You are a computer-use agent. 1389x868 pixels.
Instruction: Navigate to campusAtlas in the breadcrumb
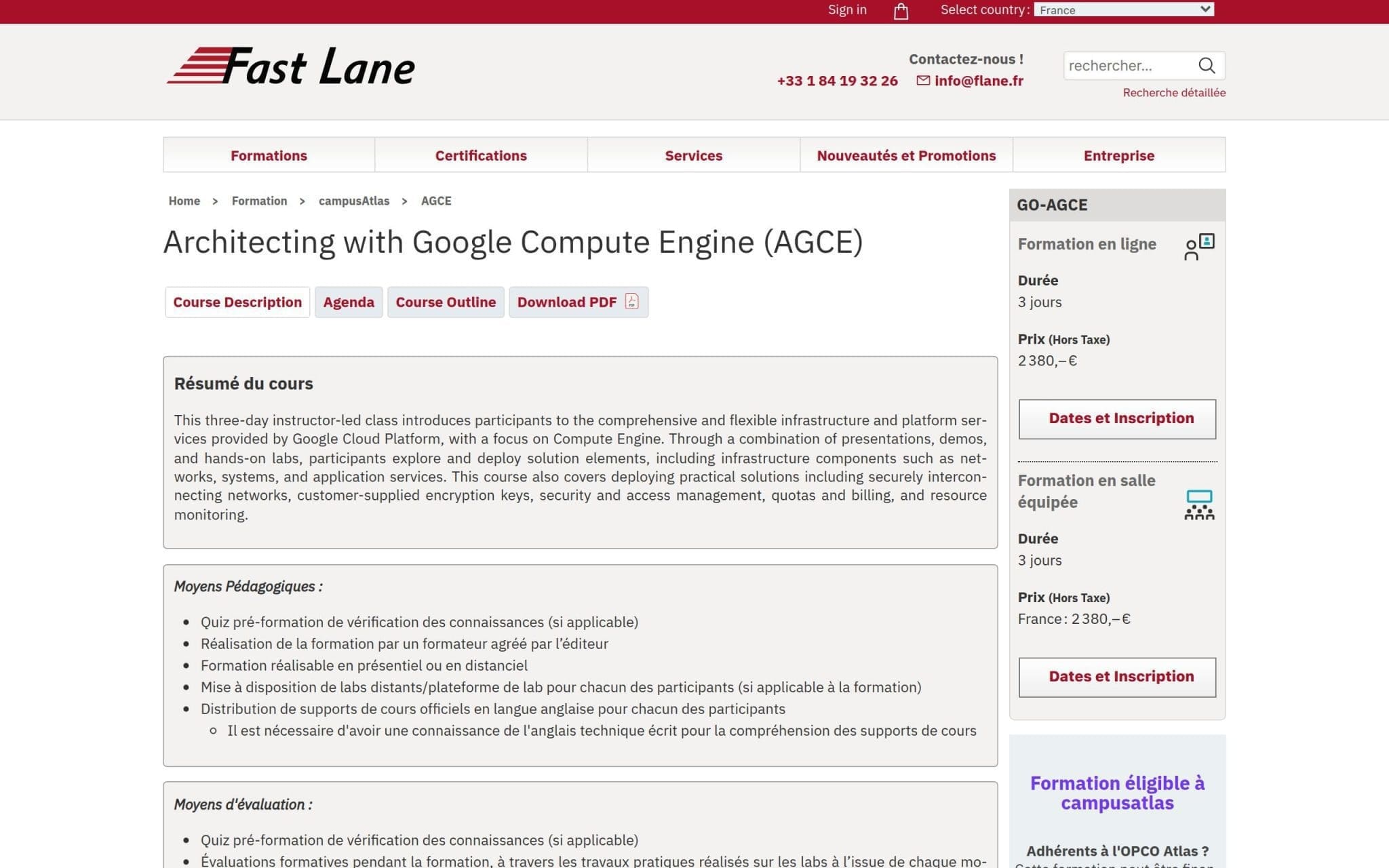click(354, 201)
